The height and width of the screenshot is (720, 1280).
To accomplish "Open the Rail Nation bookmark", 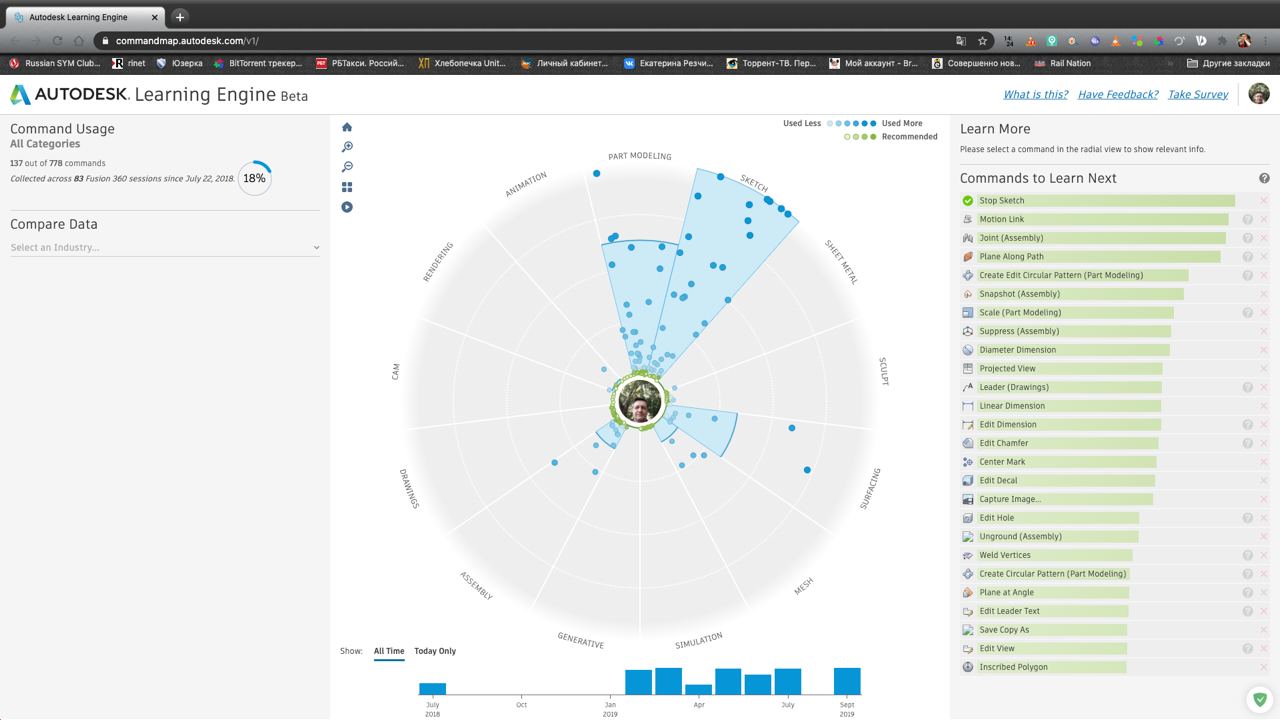I will pyautogui.click(x=1062, y=63).
